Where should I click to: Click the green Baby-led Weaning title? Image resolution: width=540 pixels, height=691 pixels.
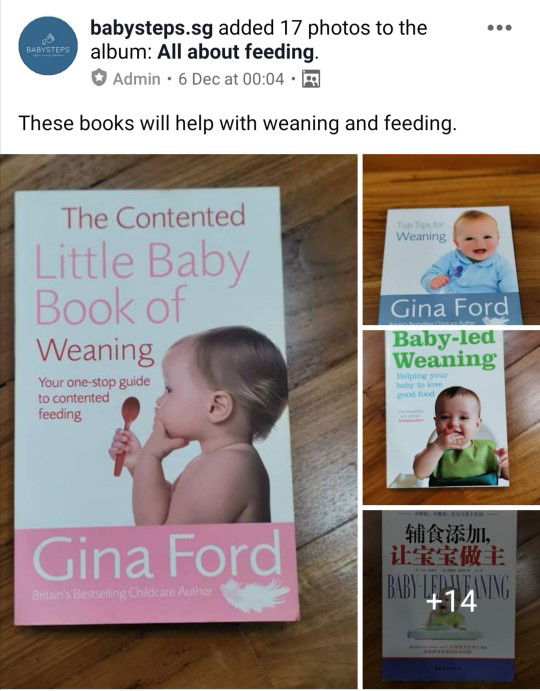click(x=444, y=349)
